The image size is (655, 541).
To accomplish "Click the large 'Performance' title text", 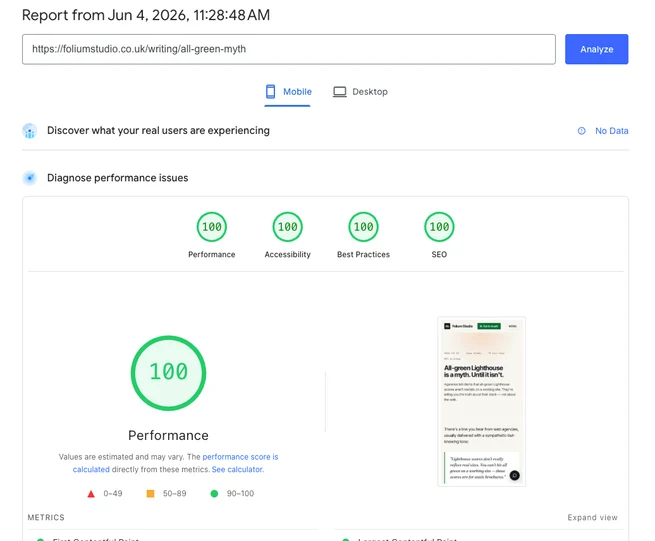I will tap(168, 435).
